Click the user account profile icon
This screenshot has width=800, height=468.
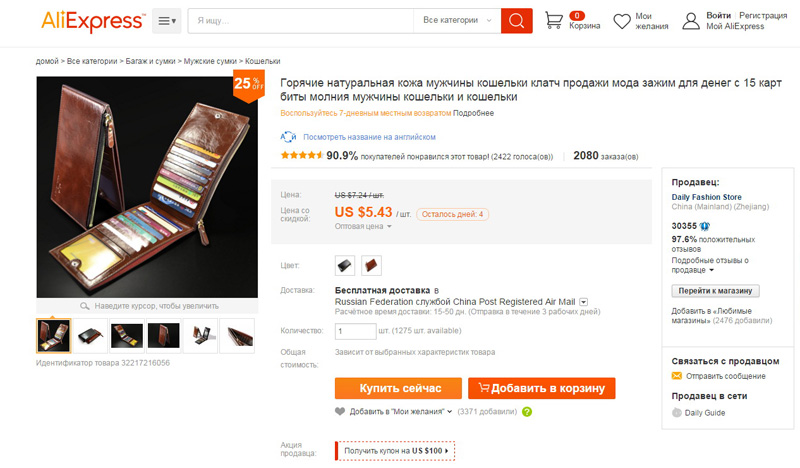point(691,21)
